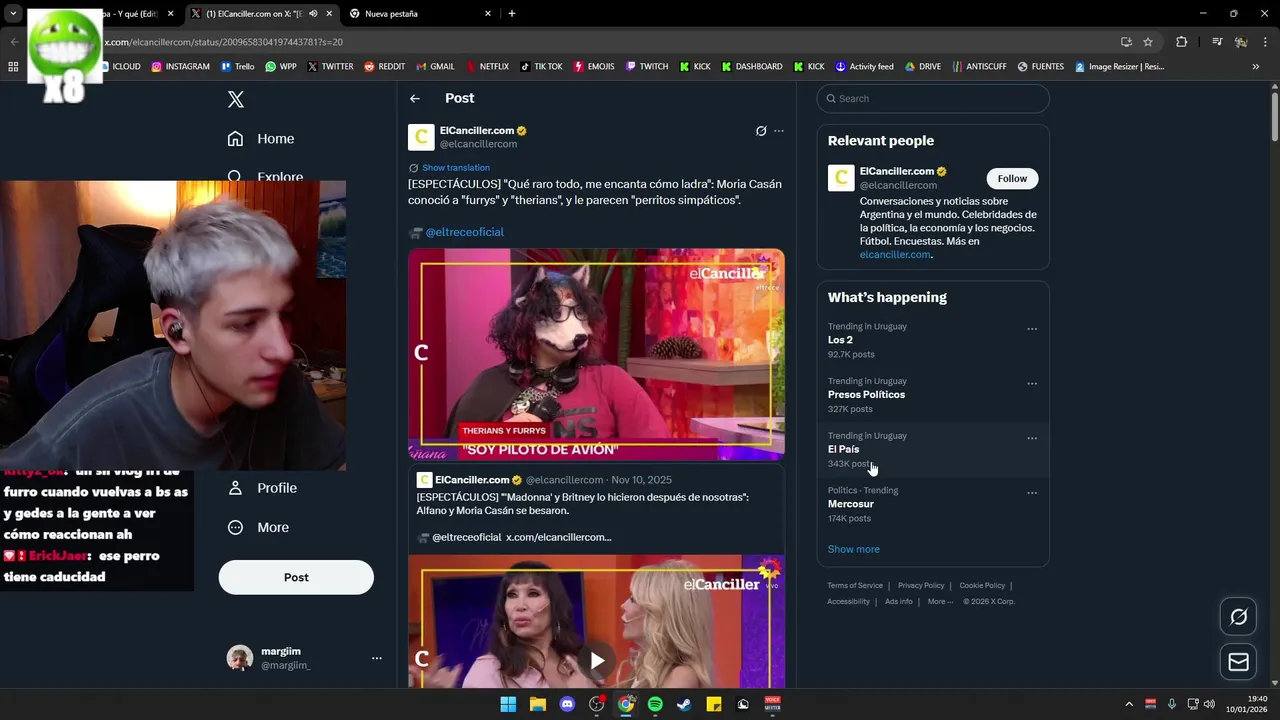1280x720 pixels.
Task: Open Accessibility footer link
Action: 848,602
